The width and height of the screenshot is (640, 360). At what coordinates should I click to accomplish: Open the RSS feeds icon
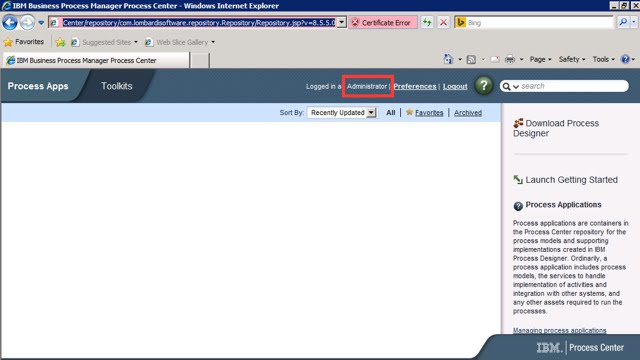tap(471, 60)
